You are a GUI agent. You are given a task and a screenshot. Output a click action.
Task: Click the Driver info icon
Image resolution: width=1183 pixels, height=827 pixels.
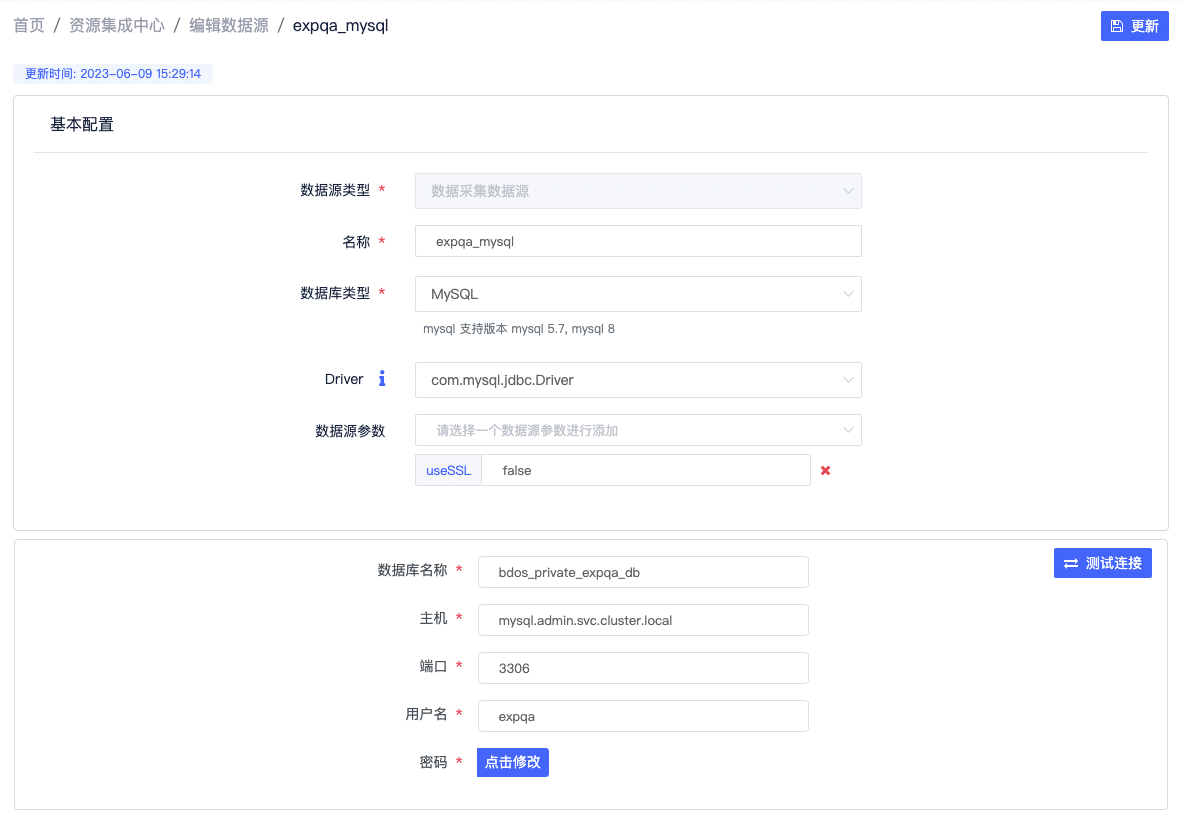coord(382,379)
